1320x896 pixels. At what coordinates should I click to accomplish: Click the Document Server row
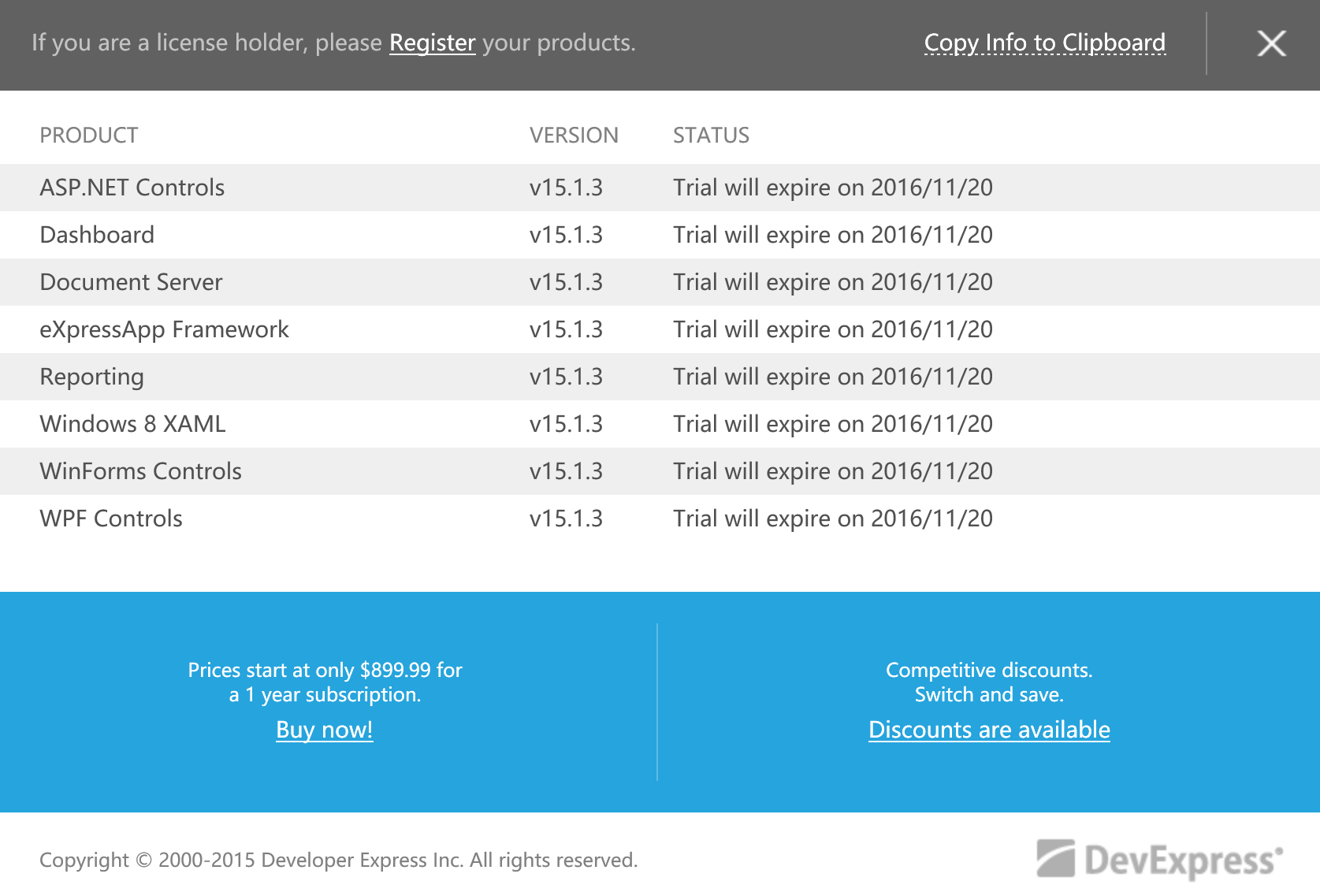tap(131, 282)
